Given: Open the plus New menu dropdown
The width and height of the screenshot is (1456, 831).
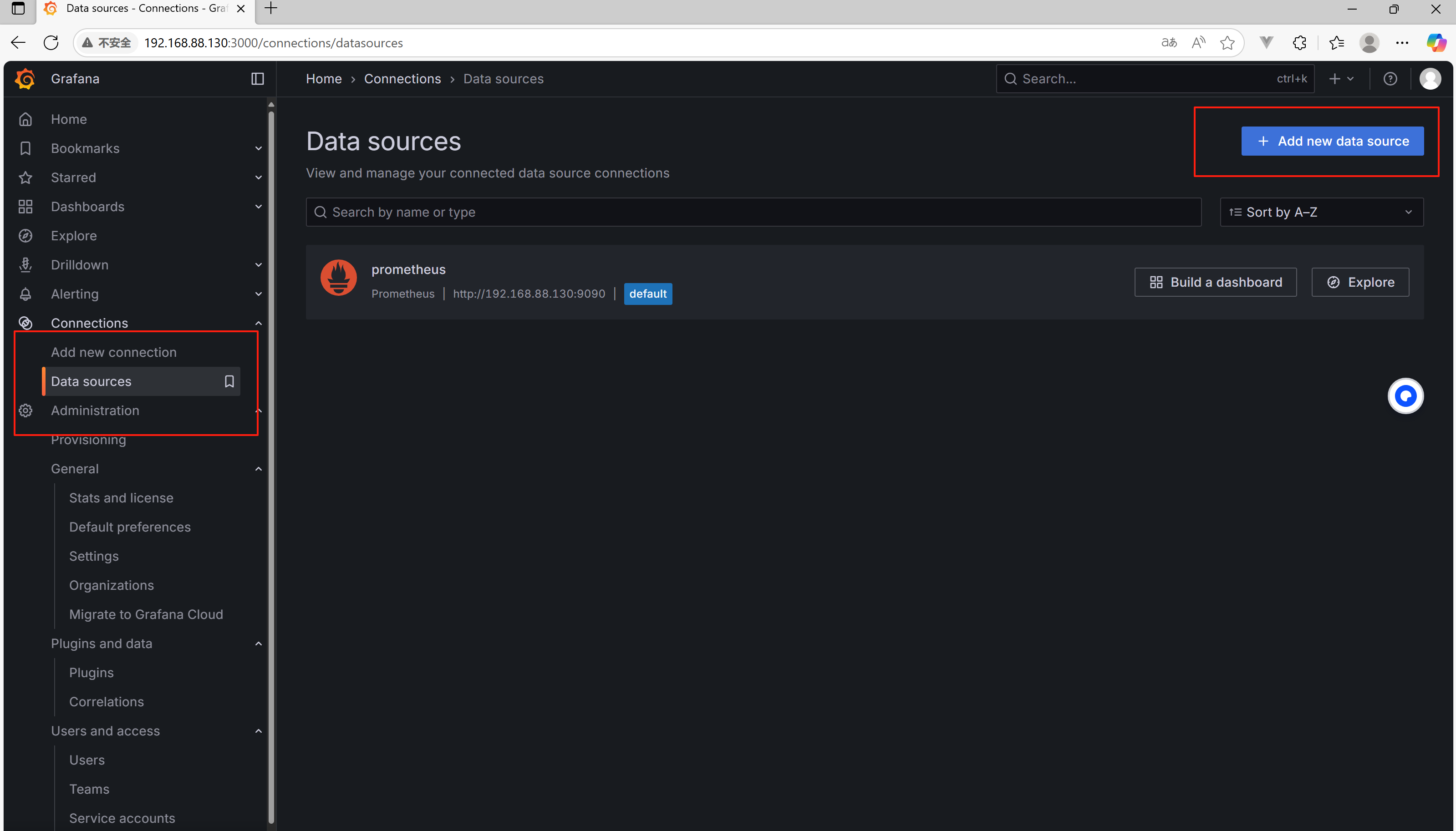Looking at the screenshot, I should point(1341,79).
